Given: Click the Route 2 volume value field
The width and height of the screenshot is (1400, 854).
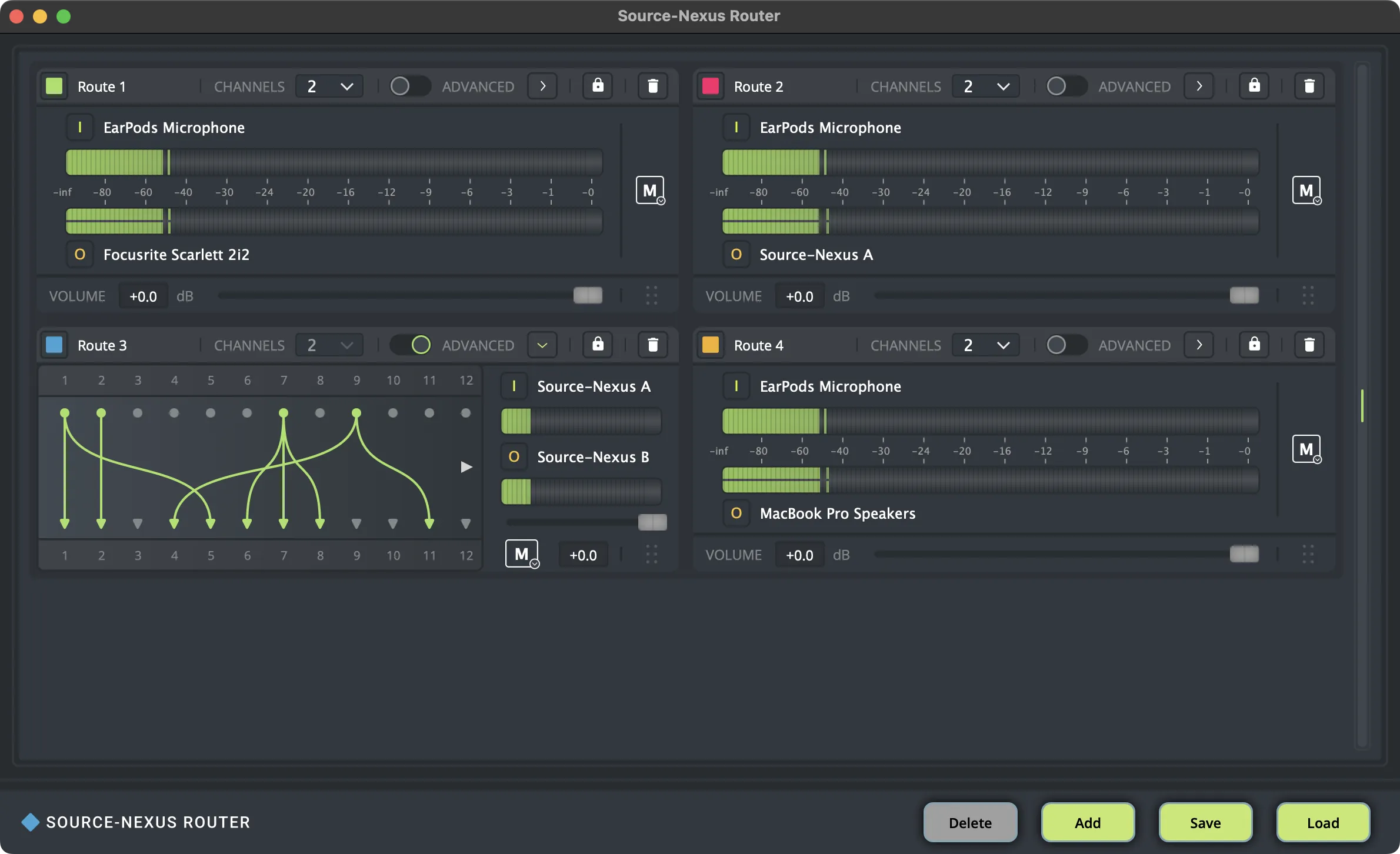Looking at the screenshot, I should pos(799,296).
